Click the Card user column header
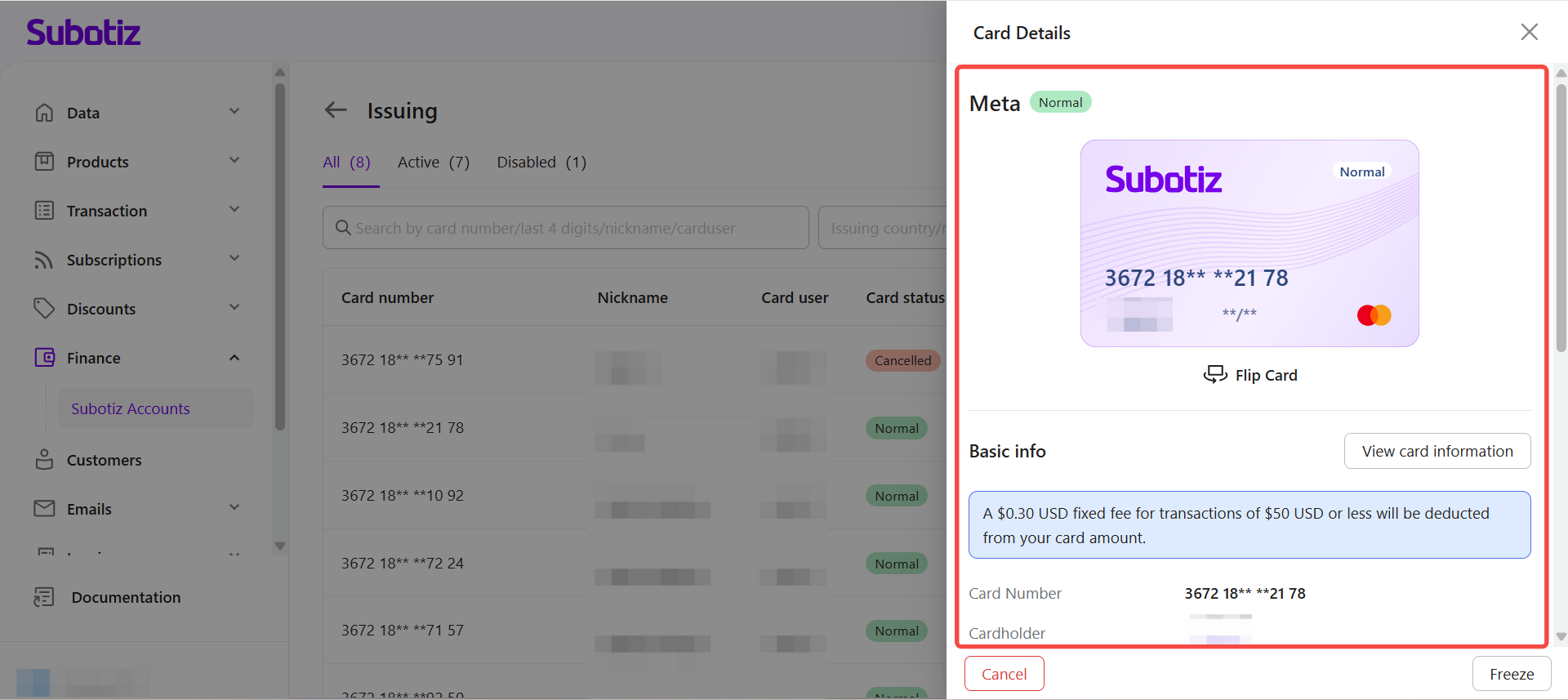Viewport: 1568px width, 700px height. tap(795, 298)
